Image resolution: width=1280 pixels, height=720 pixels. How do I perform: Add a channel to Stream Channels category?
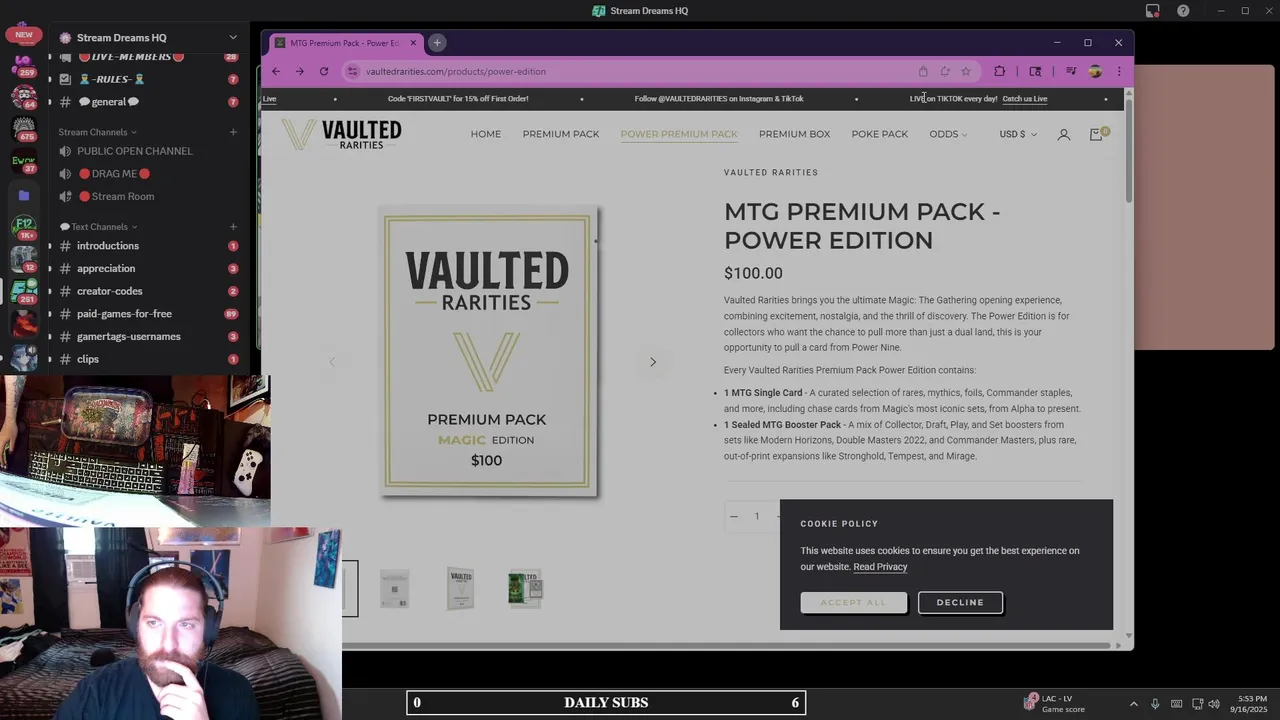(x=233, y=132)
